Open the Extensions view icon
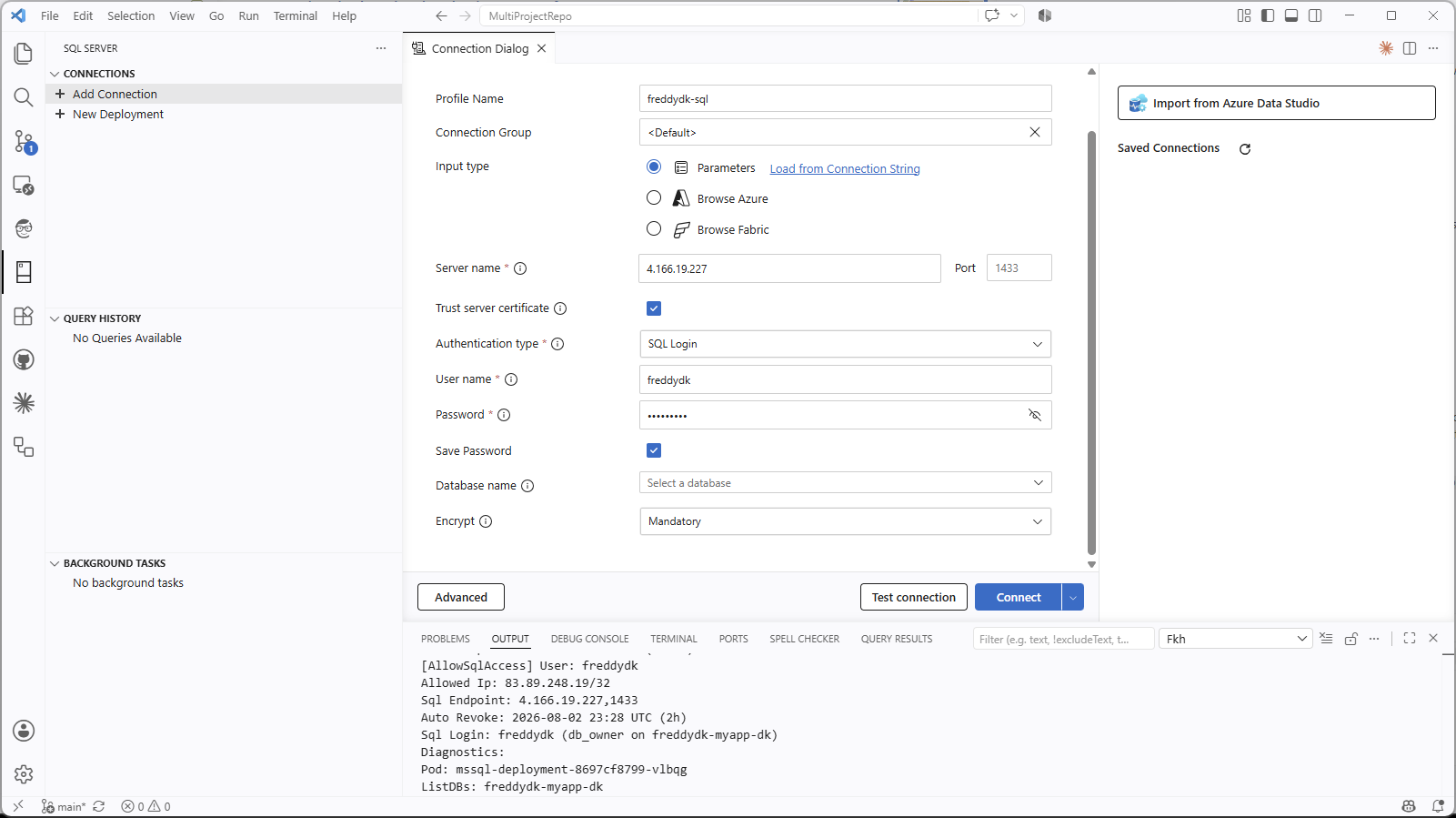The width and height of the screenshot is (1456, 818). pos(24,316)
